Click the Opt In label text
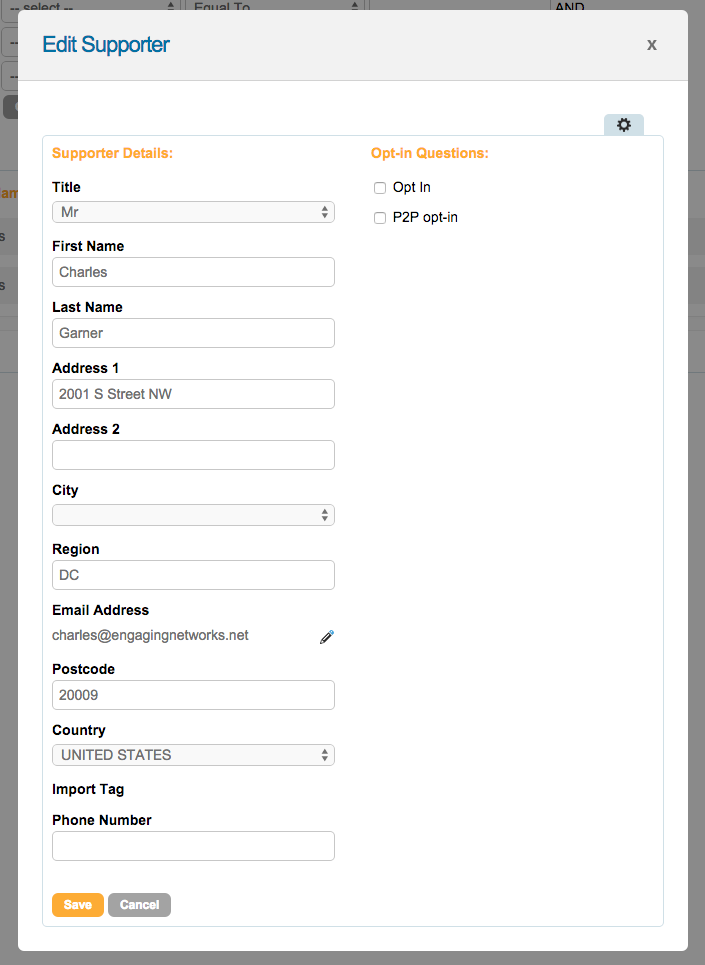This screenshot has height=965, width=705. point(412,187)
